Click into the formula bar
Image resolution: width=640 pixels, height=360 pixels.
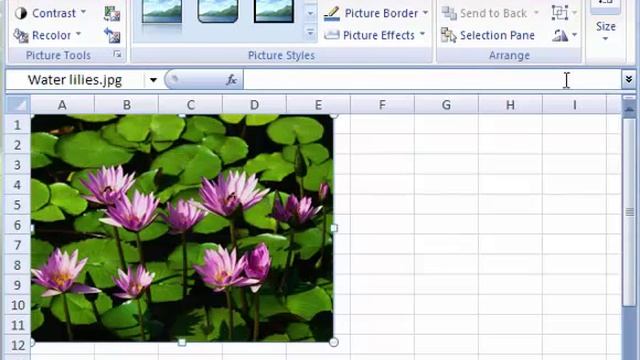pos(433,80)
